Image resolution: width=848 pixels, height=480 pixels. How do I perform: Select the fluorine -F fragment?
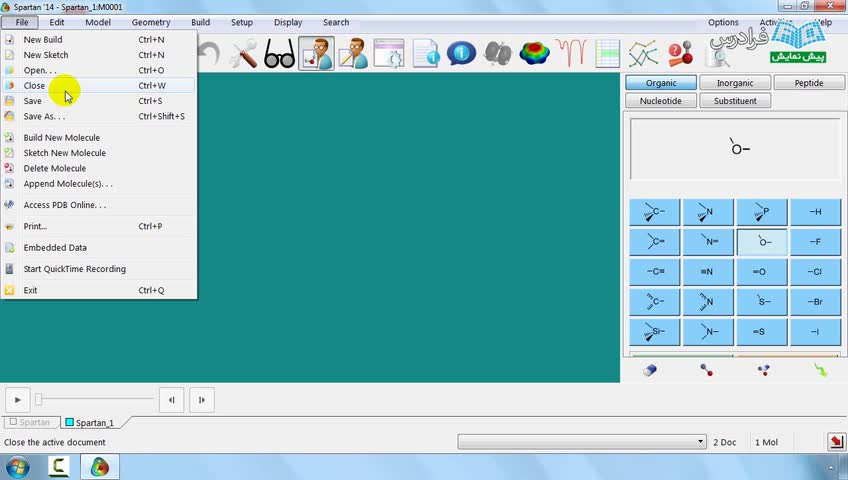[815, 242]
